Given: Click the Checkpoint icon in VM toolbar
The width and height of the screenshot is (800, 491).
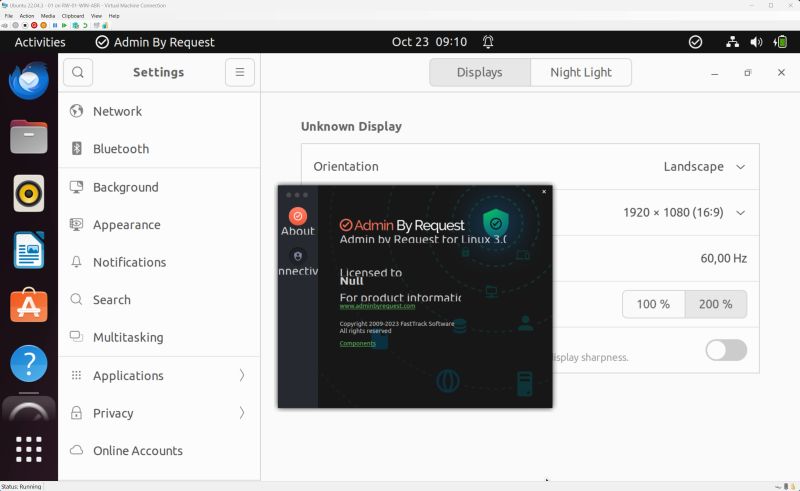Looking at the screenshot, I should point(76,25).
